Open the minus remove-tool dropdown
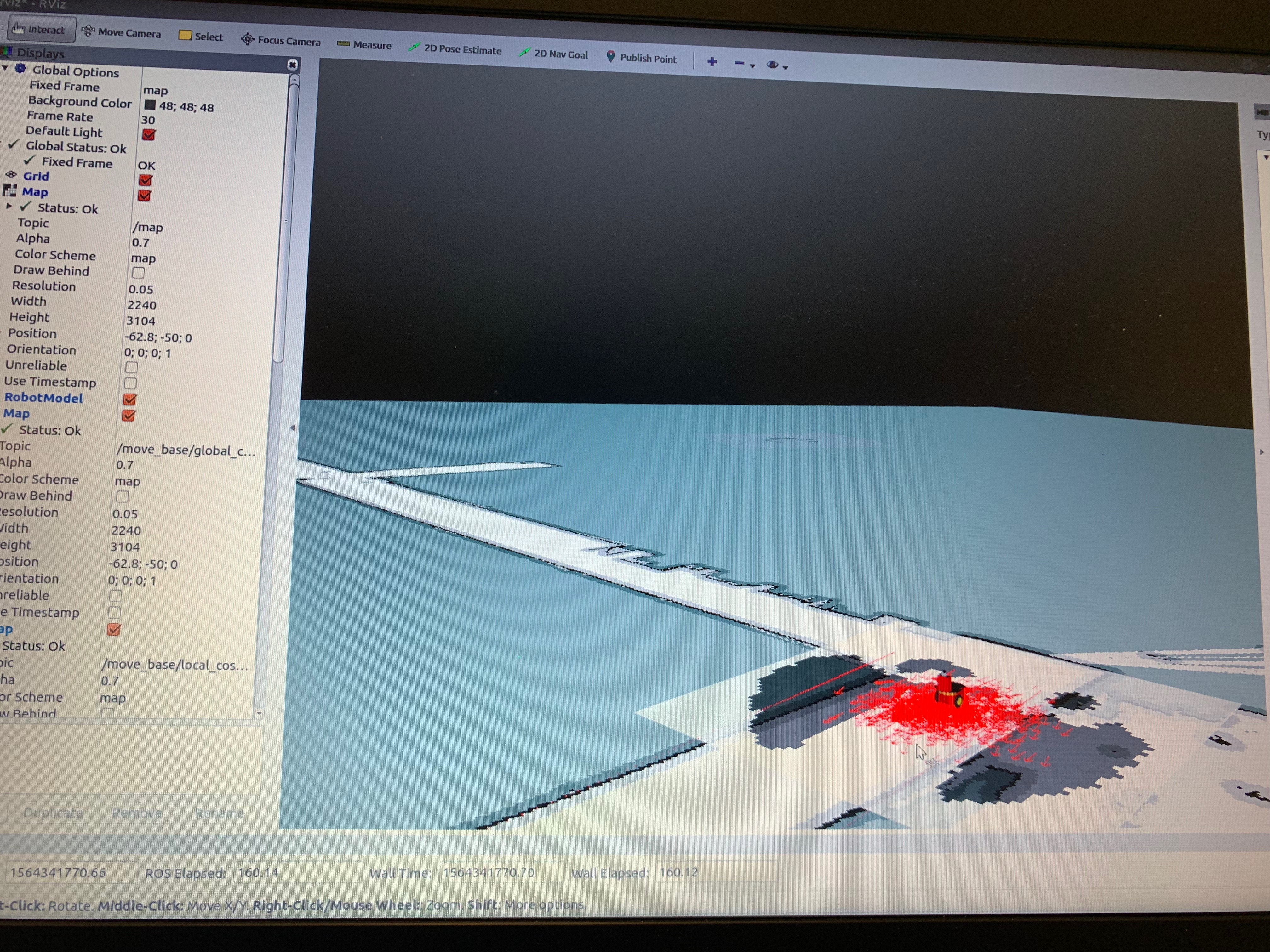 pos(744,64)
